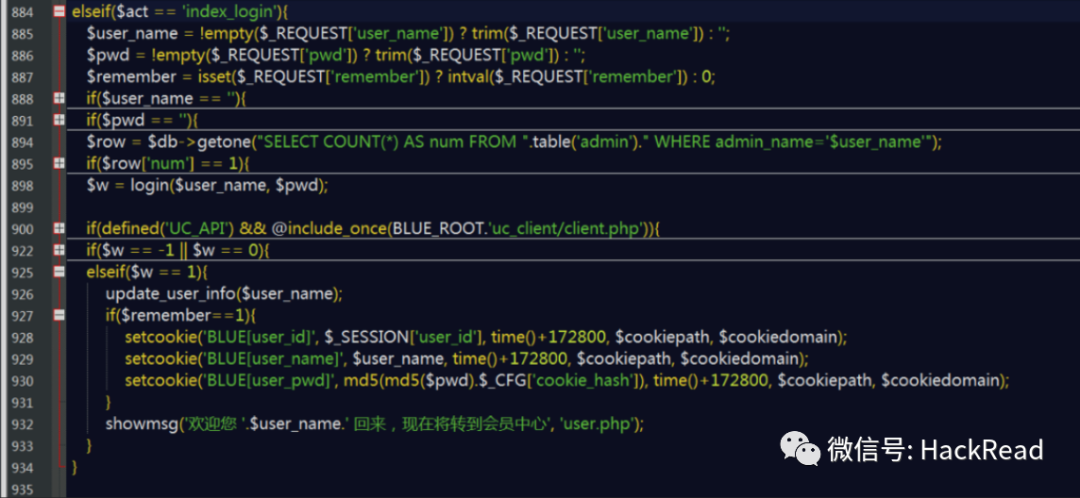
Task: Click the 'user.php' string on line 932
Action: click(x=597, y=424)
